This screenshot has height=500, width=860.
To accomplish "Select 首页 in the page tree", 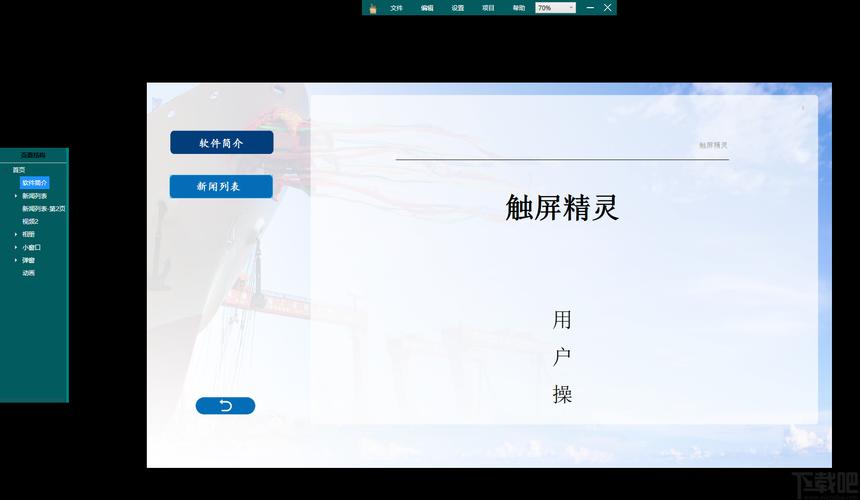I will 19,170.
